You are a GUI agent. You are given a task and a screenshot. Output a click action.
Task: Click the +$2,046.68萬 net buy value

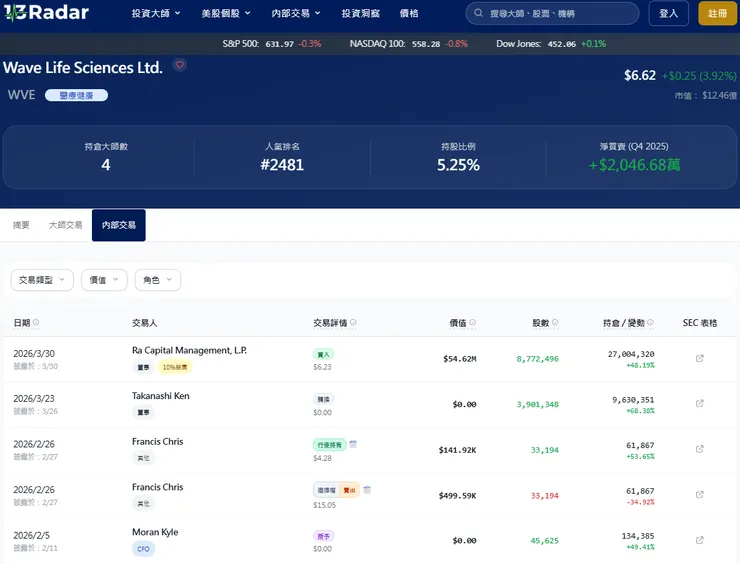click(x=634, y=165)
